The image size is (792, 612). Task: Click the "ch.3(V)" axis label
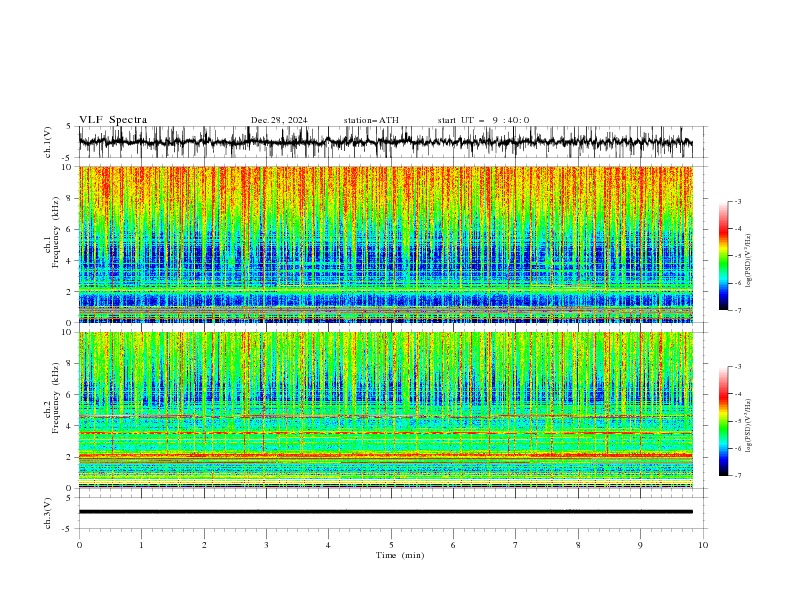tap(48, 513)
